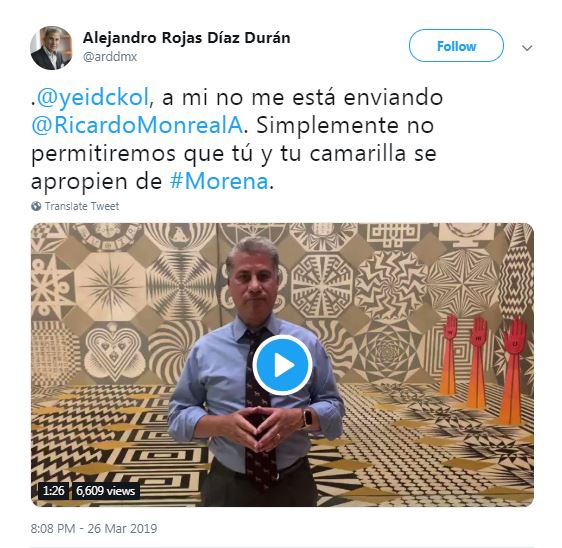
Task: Open Alejandro Rojas Díaz Durán's profile avatar
Action: 51,48
